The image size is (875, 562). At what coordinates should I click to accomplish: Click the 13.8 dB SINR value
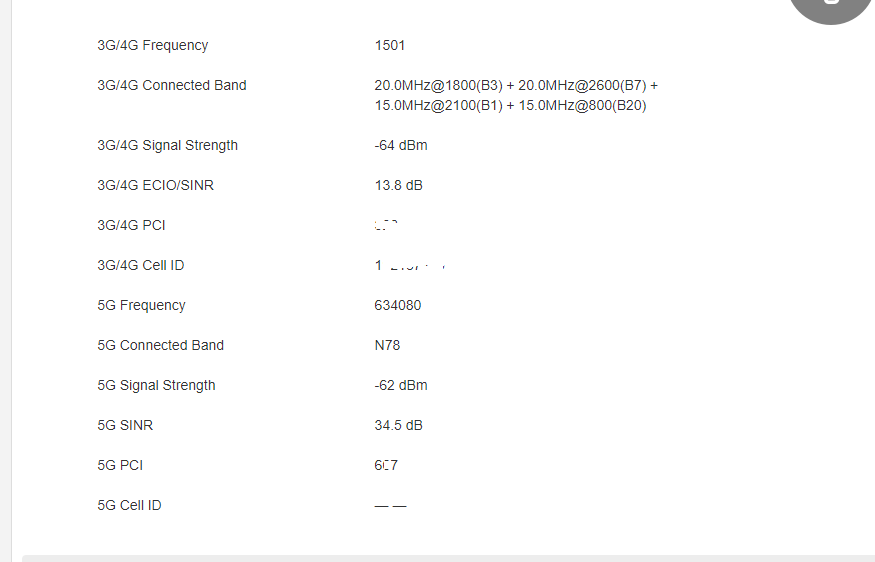click(x=398, y=185)
